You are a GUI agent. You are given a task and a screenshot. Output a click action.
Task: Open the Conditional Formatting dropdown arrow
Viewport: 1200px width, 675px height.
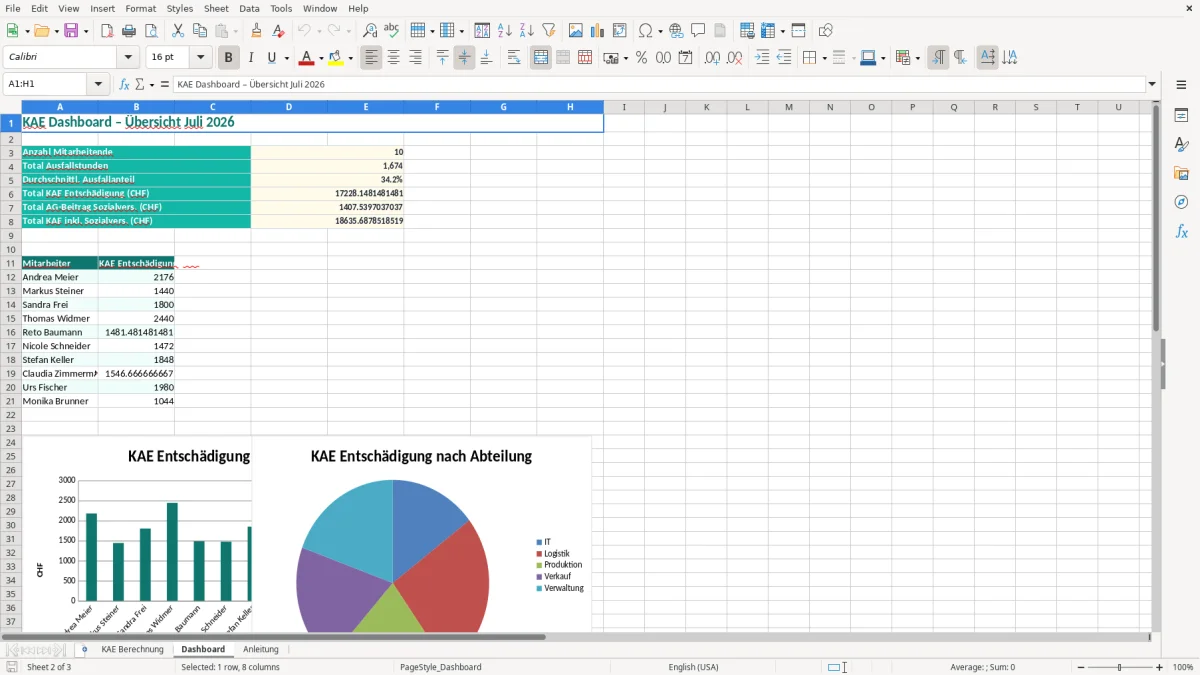click(918, 58)
